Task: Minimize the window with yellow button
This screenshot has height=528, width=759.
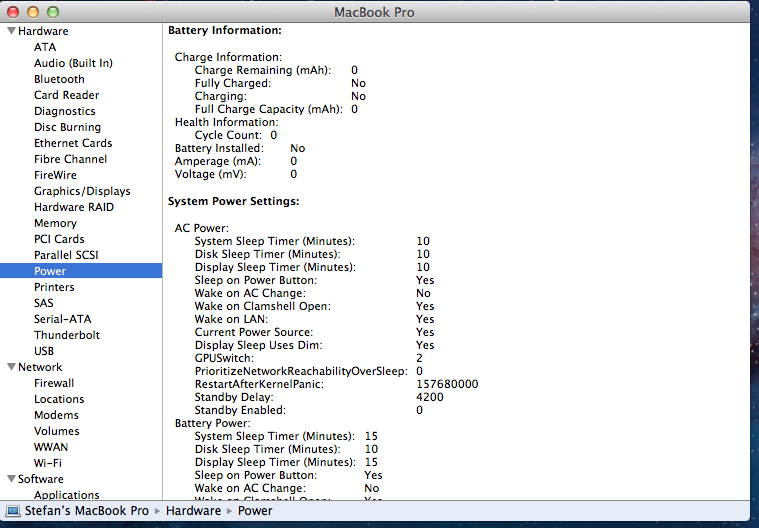Action: click(33, 12)
